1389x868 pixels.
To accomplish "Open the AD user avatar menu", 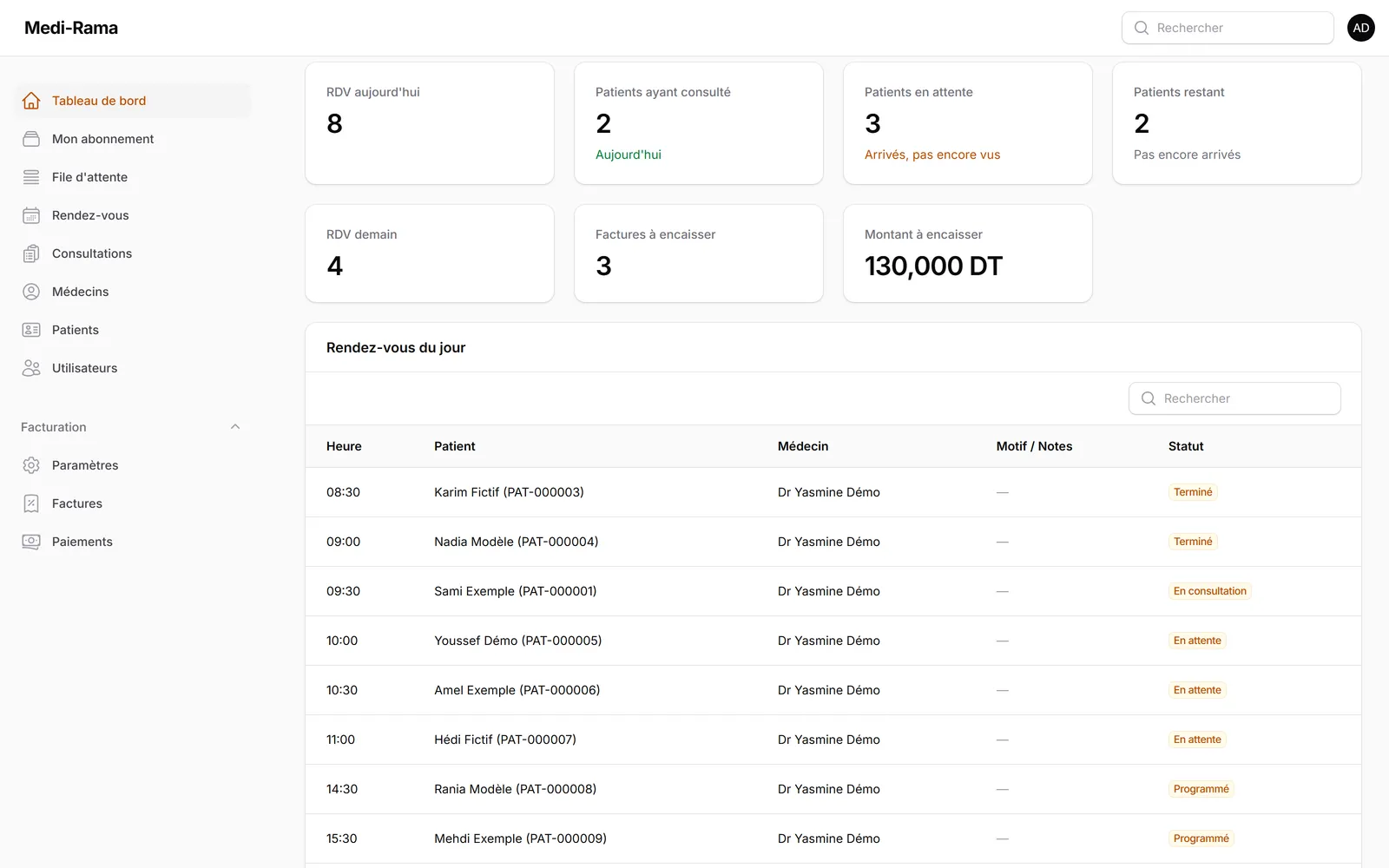I will (1361, 28).
